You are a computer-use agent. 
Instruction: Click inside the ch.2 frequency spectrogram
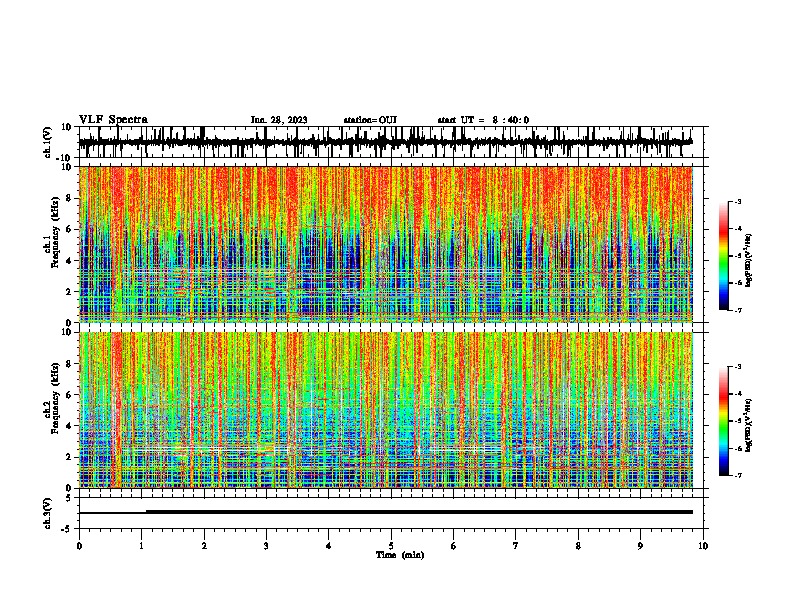click(386, 410)
